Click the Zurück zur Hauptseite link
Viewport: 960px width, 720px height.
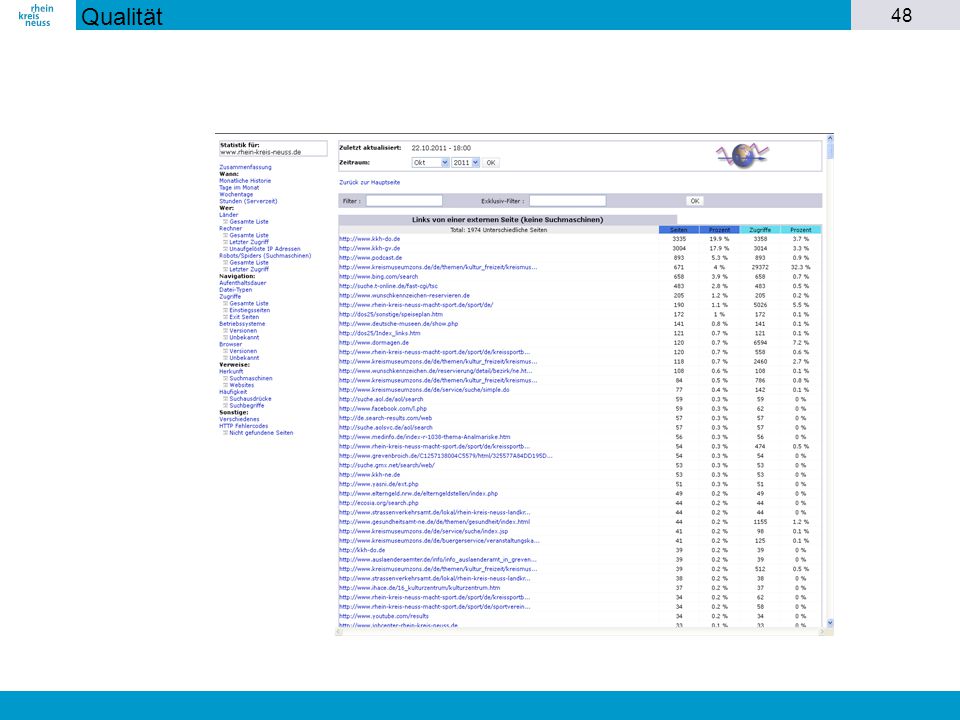tap(370, 182)
